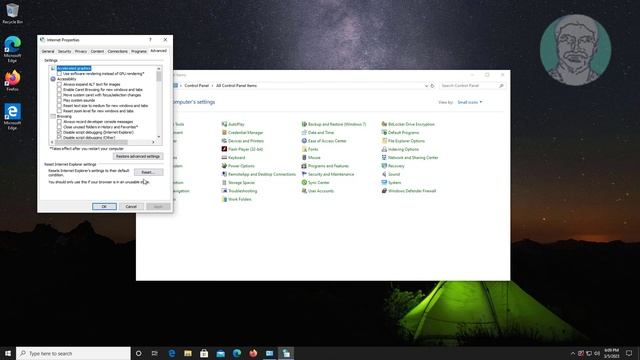
Task: Open Microsoft Store from the taskbar
Action: (204, 353)
